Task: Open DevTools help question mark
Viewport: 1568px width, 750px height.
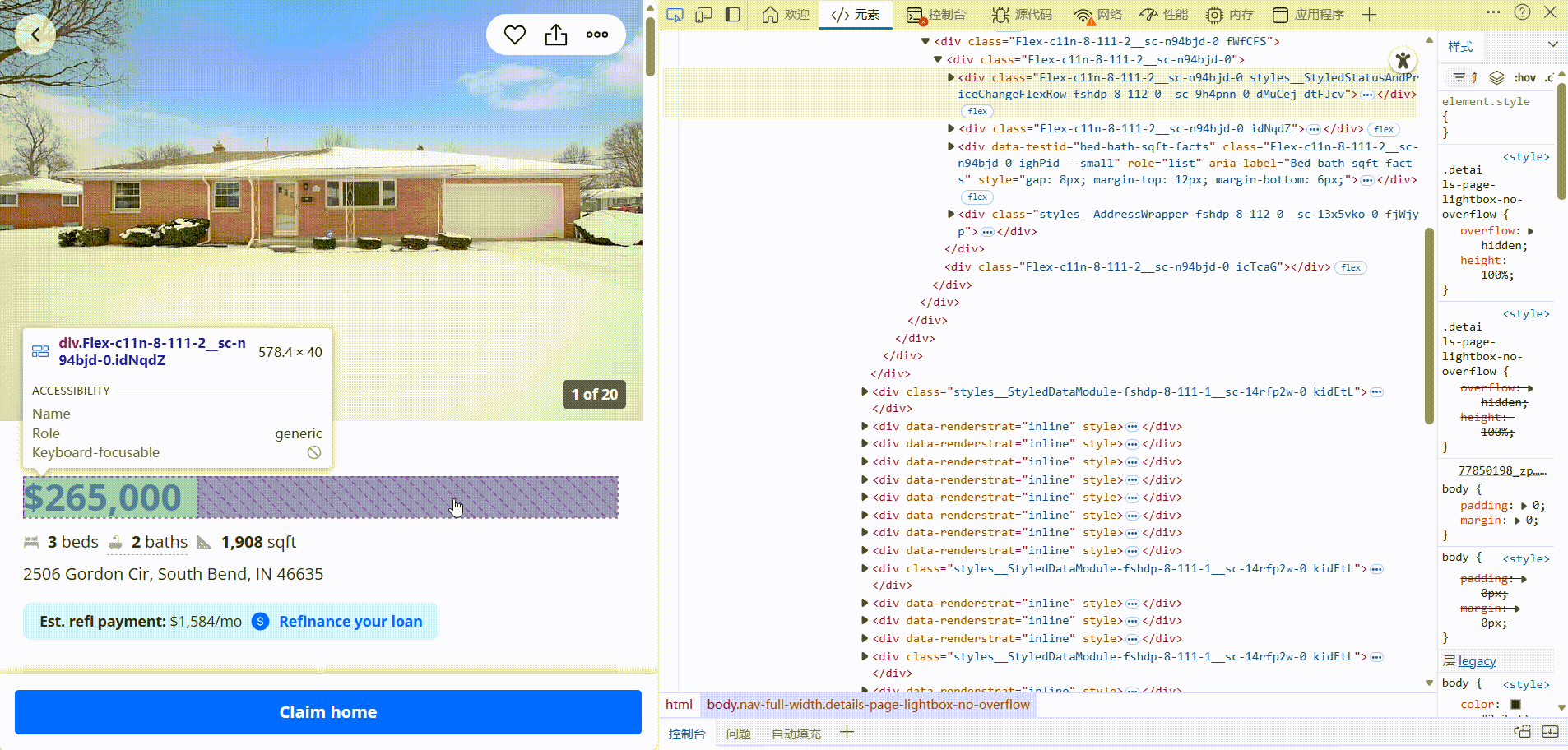Action: click(1522, 12)
